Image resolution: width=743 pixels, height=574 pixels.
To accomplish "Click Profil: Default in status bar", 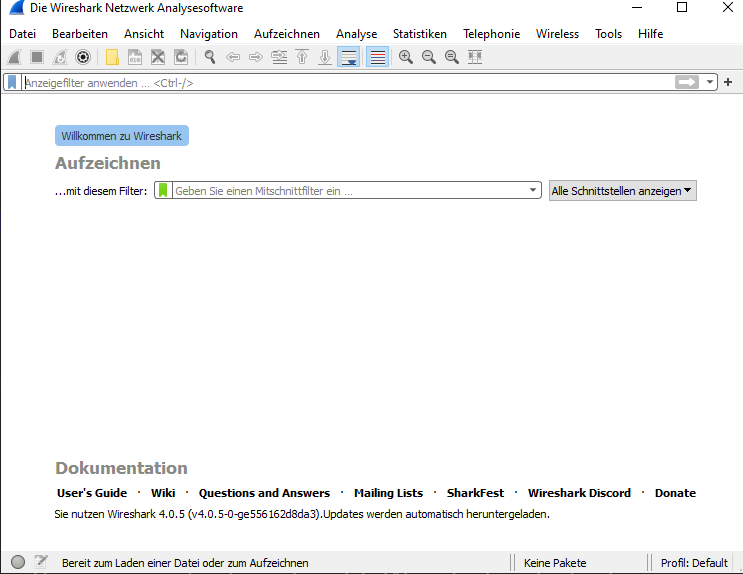I will pos(694,563).
